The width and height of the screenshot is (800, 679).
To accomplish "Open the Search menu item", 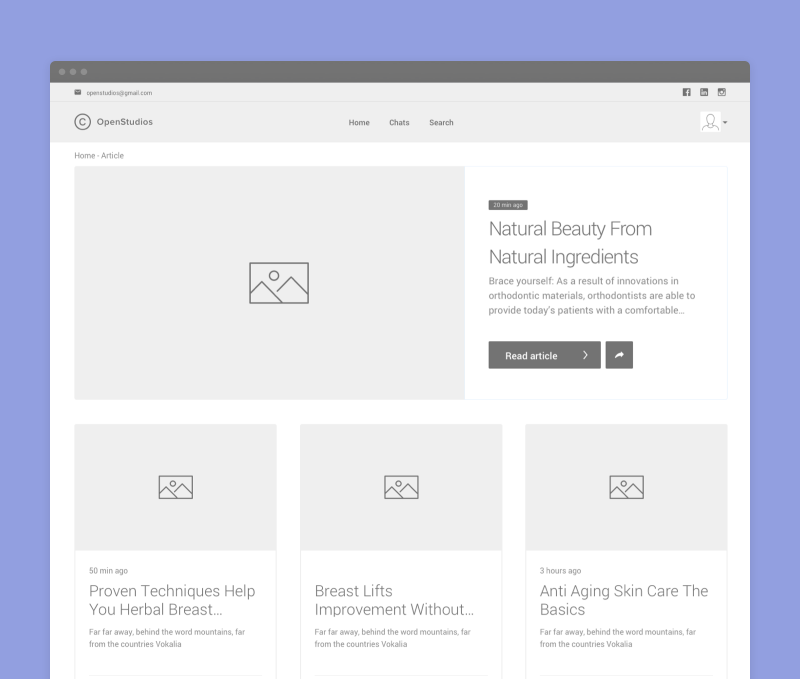I will coord(441,123).
